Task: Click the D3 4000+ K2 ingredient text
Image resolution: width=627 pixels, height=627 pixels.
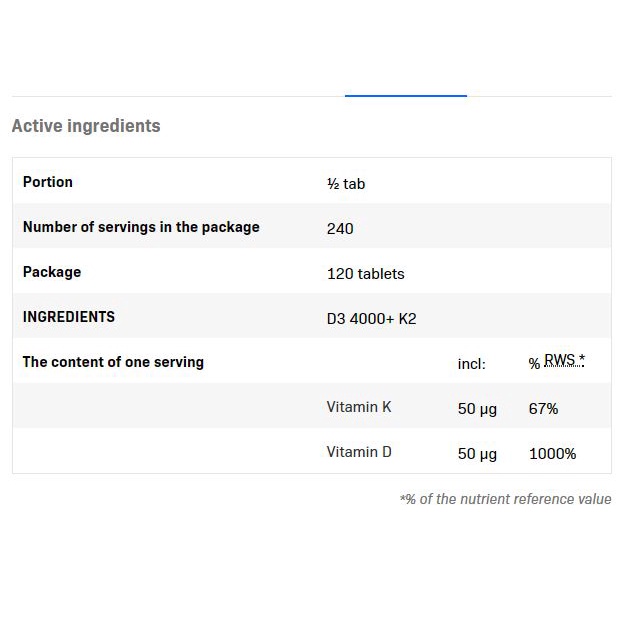Action: [x=369, y=319]
